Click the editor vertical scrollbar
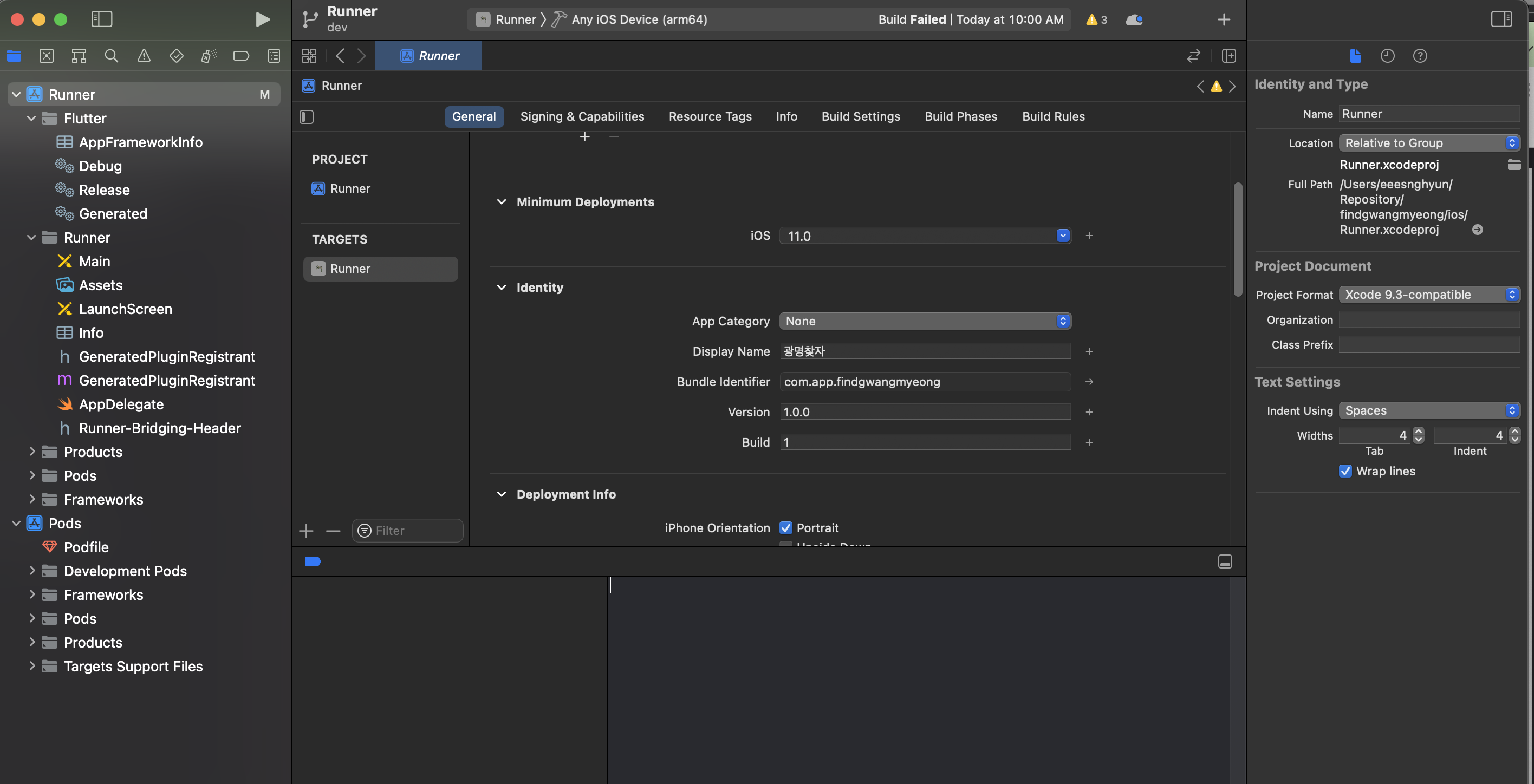Screen dimensions: 1534x784 click(x=1238, y=238)
